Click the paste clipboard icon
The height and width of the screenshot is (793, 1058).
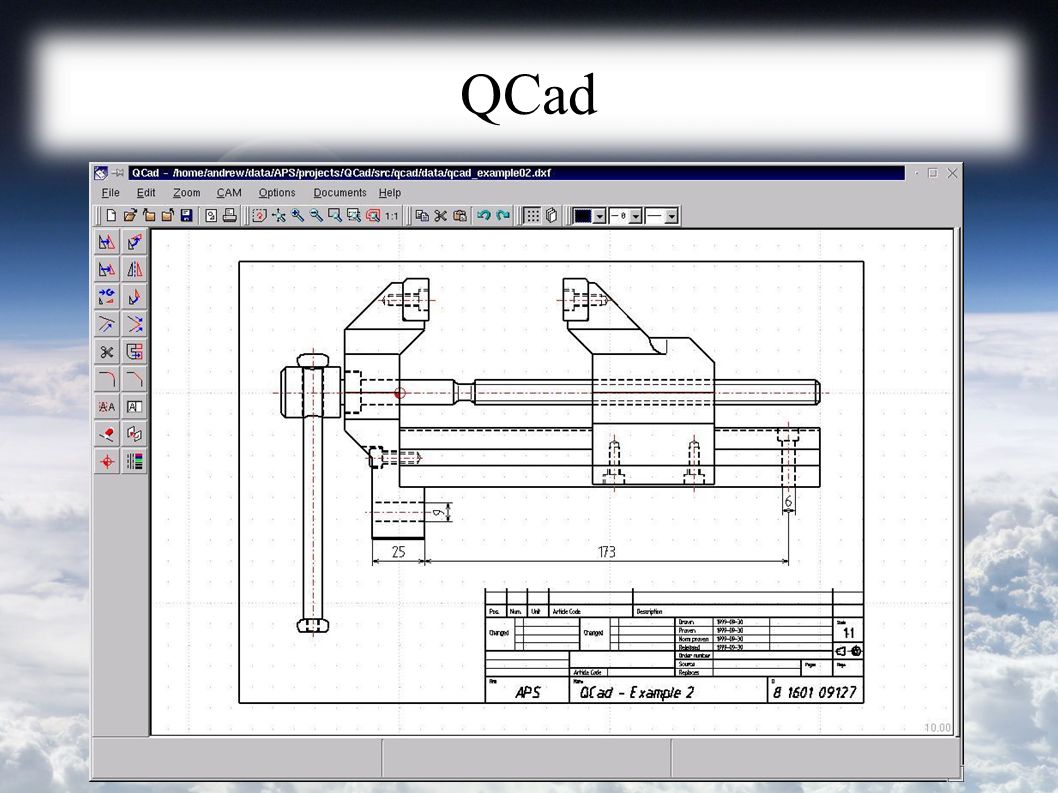(x=460, y=215)
